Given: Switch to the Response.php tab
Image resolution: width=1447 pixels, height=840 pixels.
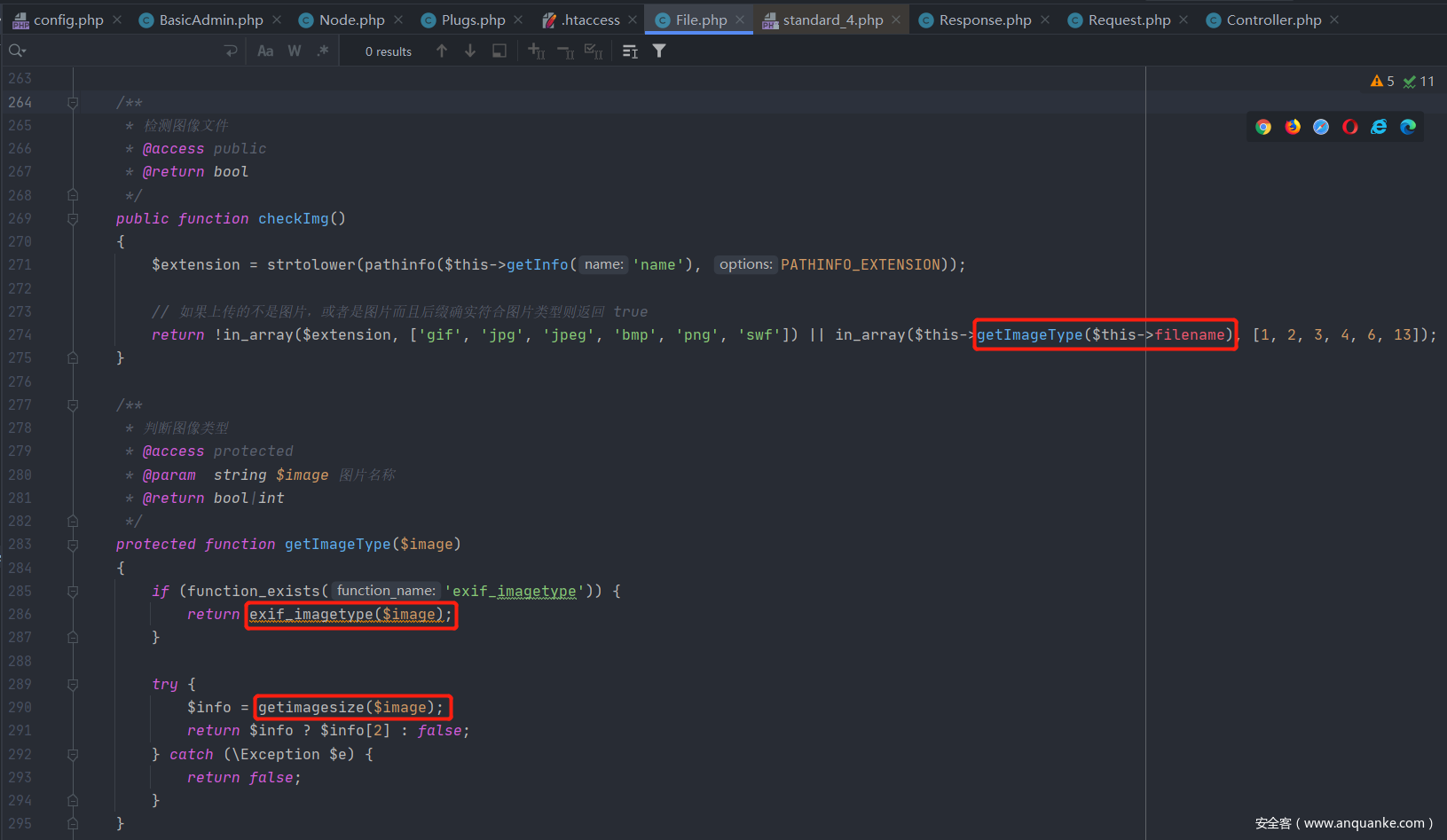Looking at the screenshot, I should tap(985, 20).
